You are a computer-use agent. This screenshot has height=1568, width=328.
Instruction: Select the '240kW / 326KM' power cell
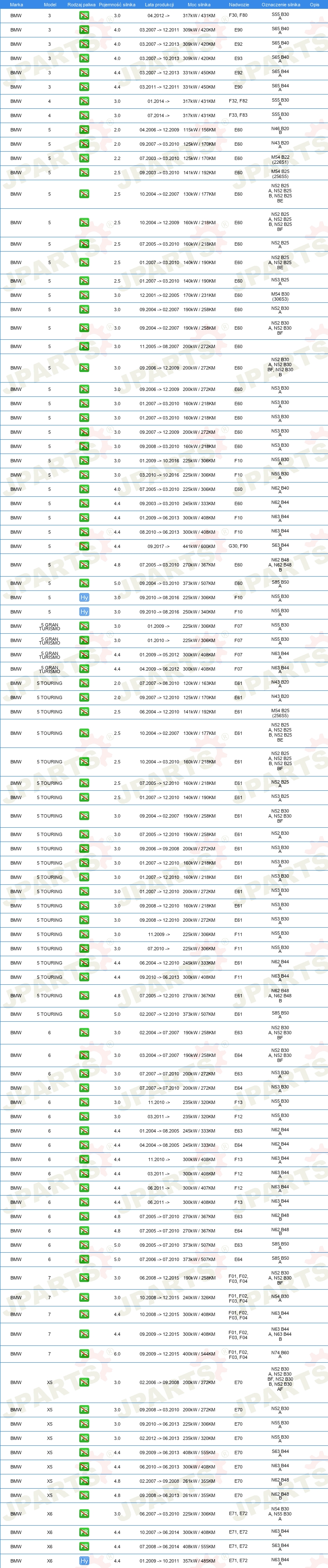click(x=199, y=1298)
